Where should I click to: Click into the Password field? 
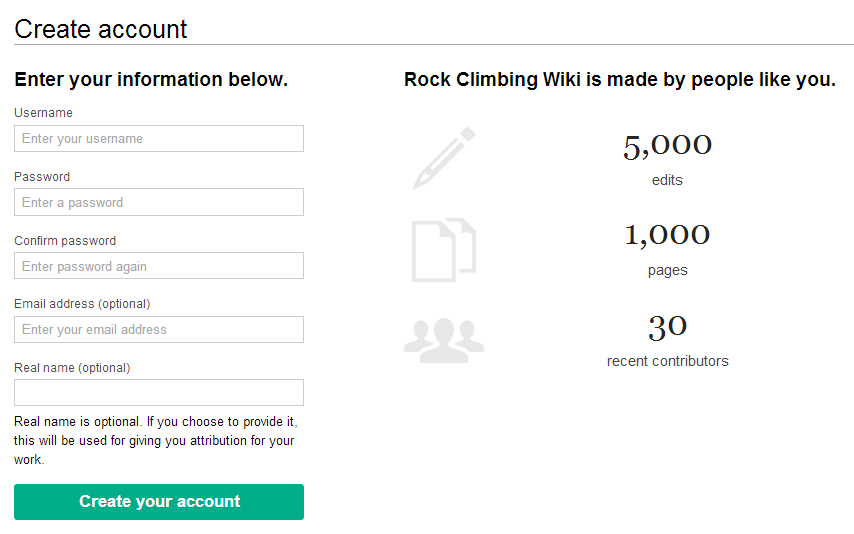tap(159, 203)
